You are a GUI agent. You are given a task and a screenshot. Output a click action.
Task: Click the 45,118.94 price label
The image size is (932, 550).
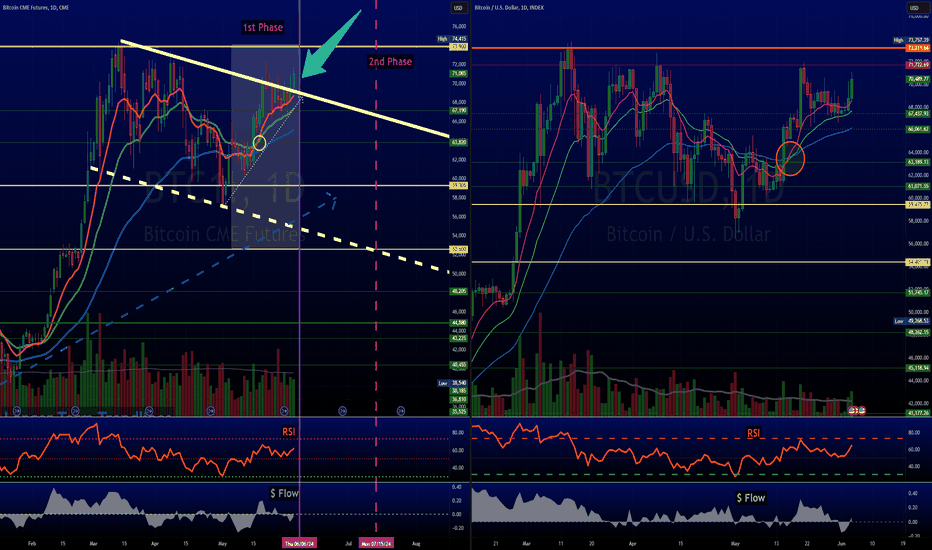coord(918,368)
